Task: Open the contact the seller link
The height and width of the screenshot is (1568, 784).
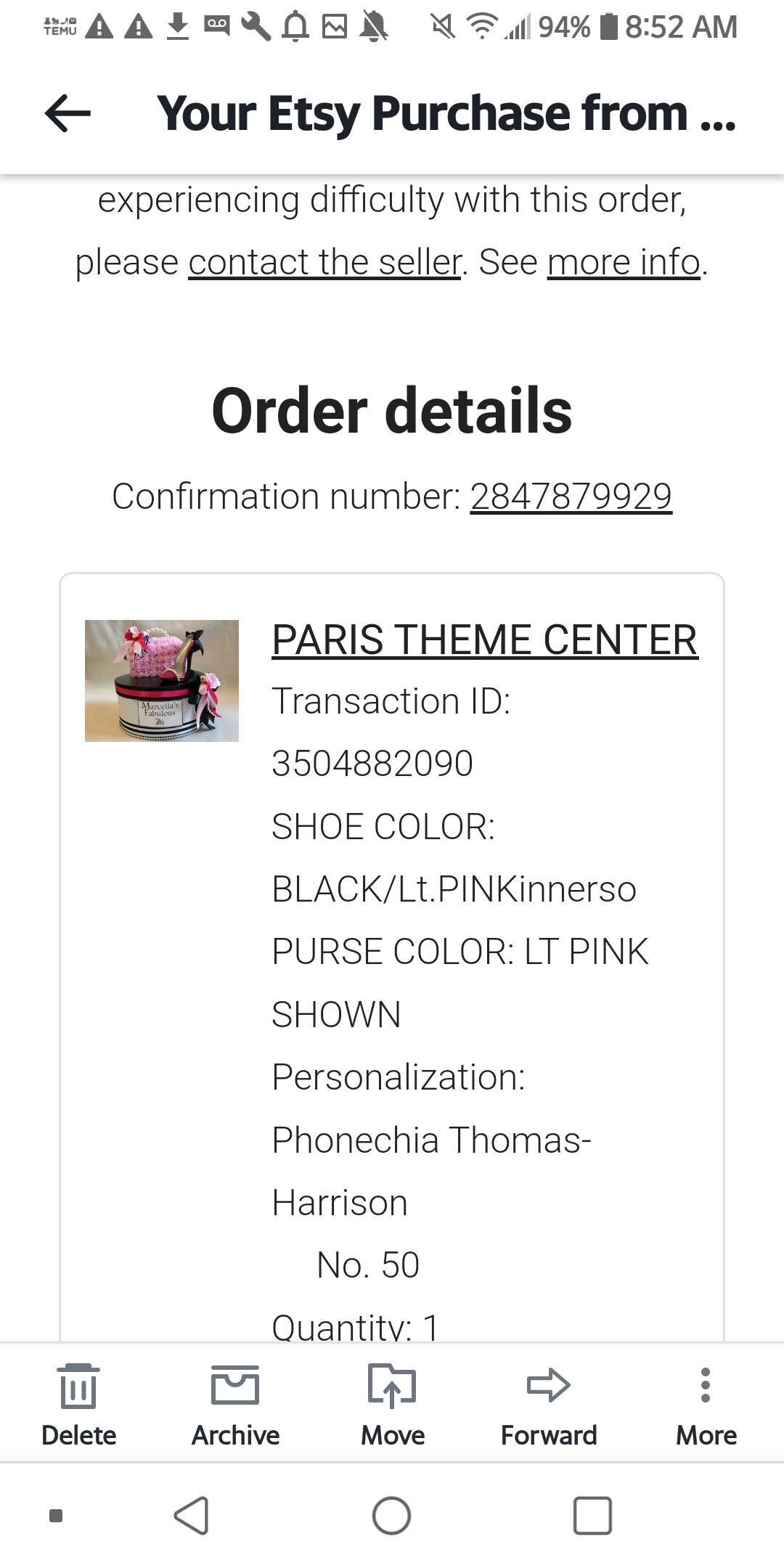Action: tap(324, 262)
